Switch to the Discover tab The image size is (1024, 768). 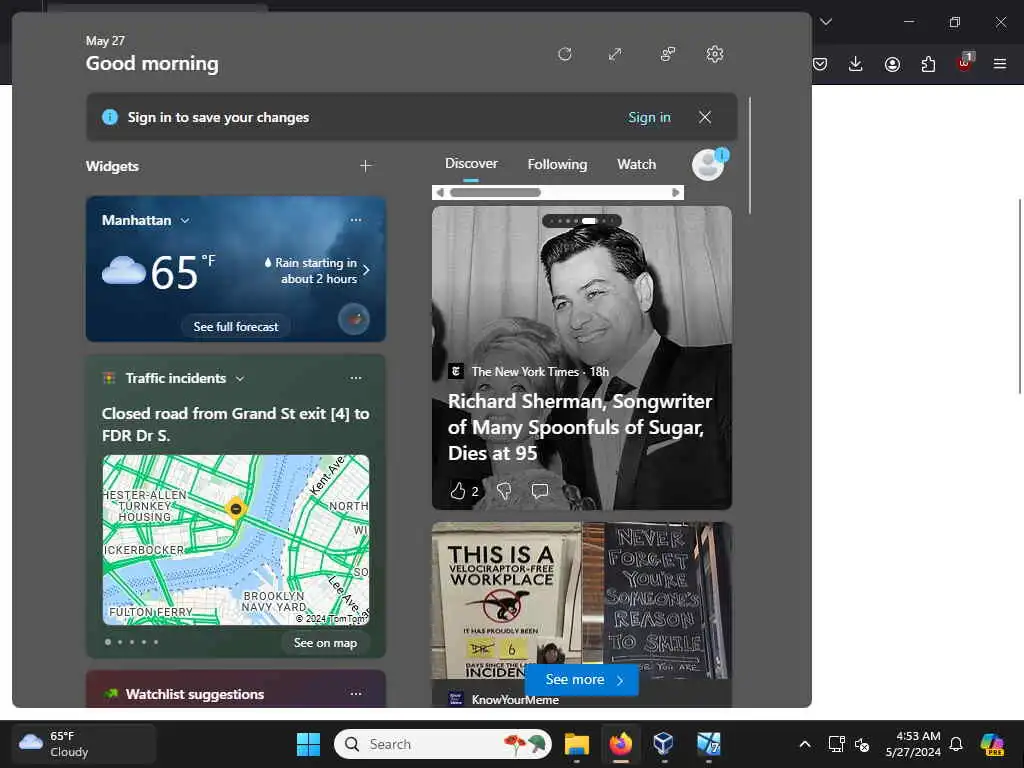click(x=471, y=164)
